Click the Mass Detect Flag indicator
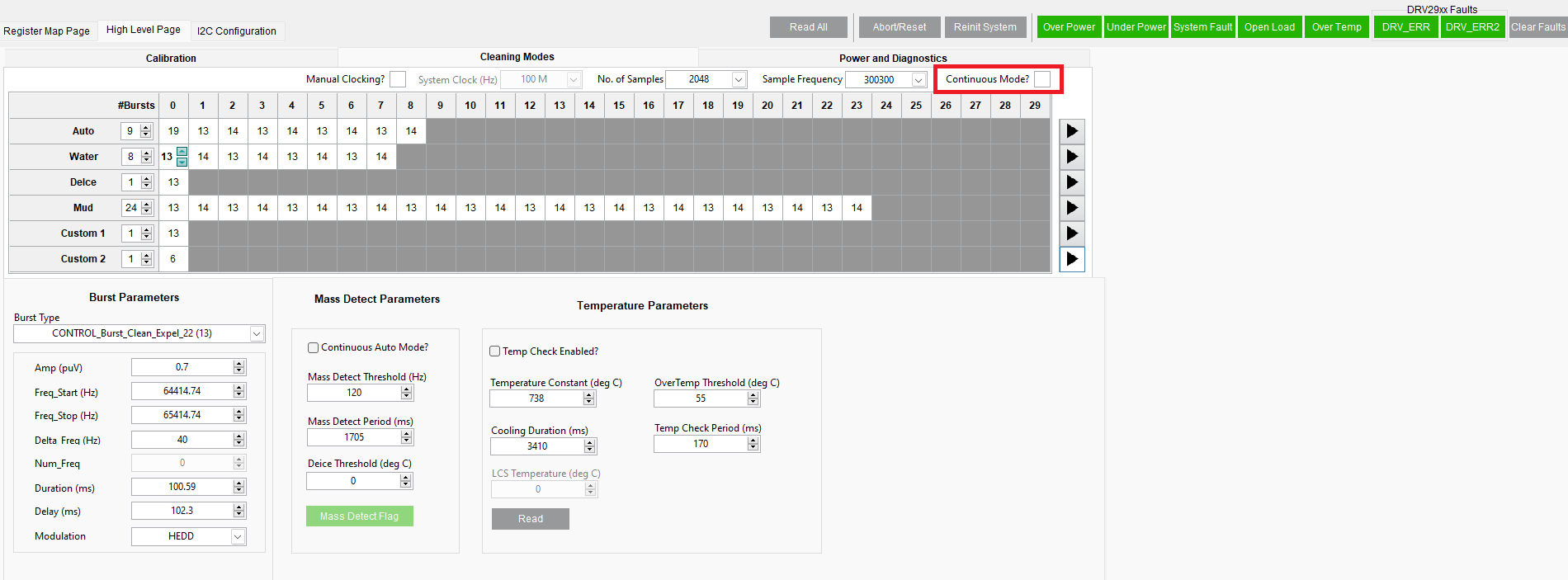The width and height of the screenshot is (1568, 580). [359, 516]
